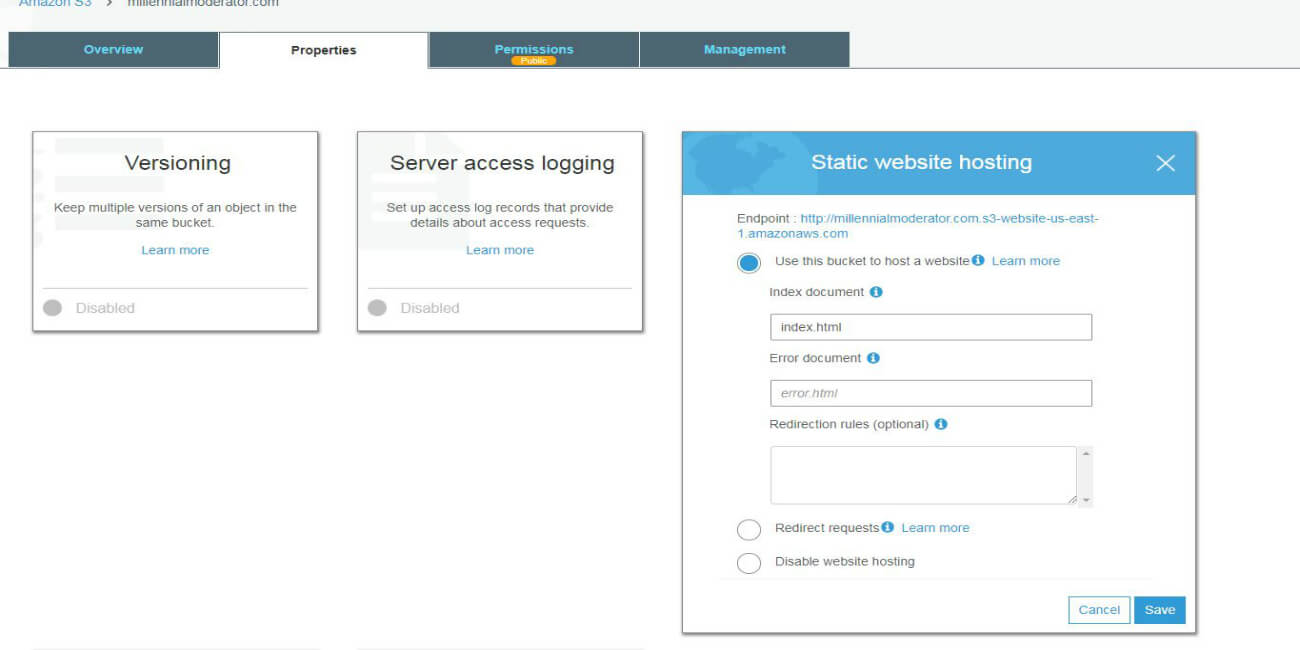
Task: Click the Public badge on Permissions tab
Action: coord(534,61)
